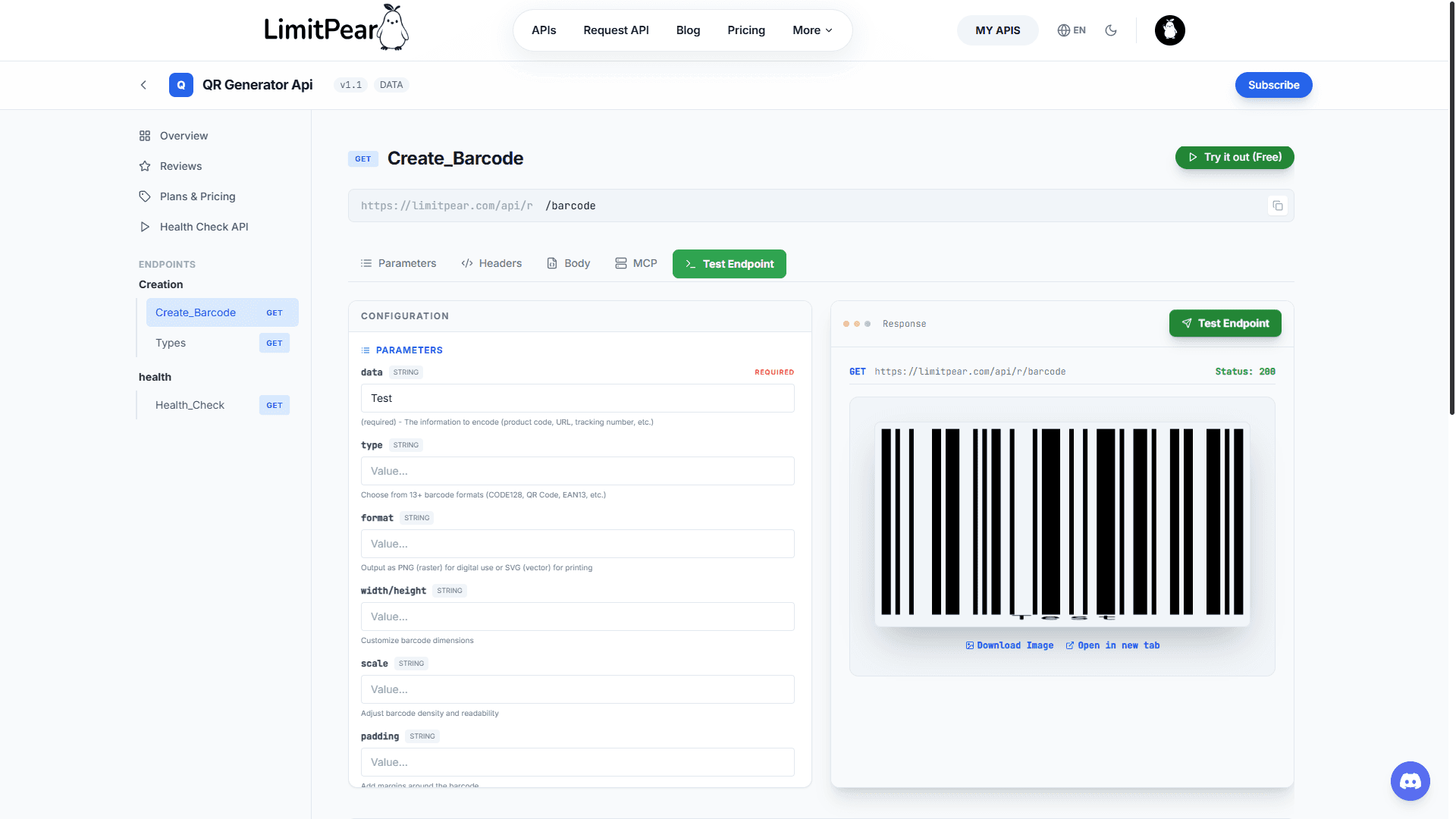The image size is (1456, 819).
Task: Toggle dark mode moon icon
Action: tap(1111, 30)
